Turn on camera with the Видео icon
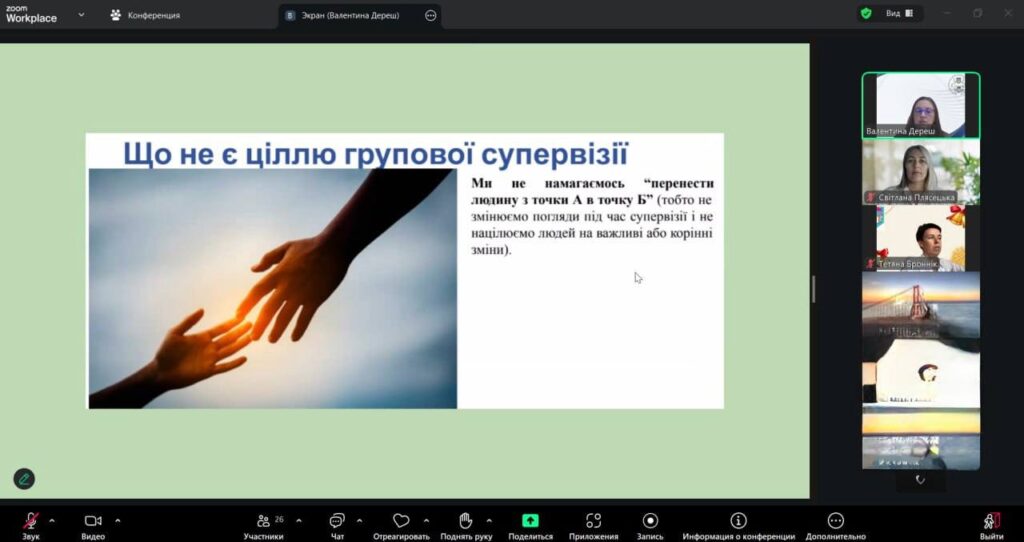The image size is (1024, 542). [93, 521]
